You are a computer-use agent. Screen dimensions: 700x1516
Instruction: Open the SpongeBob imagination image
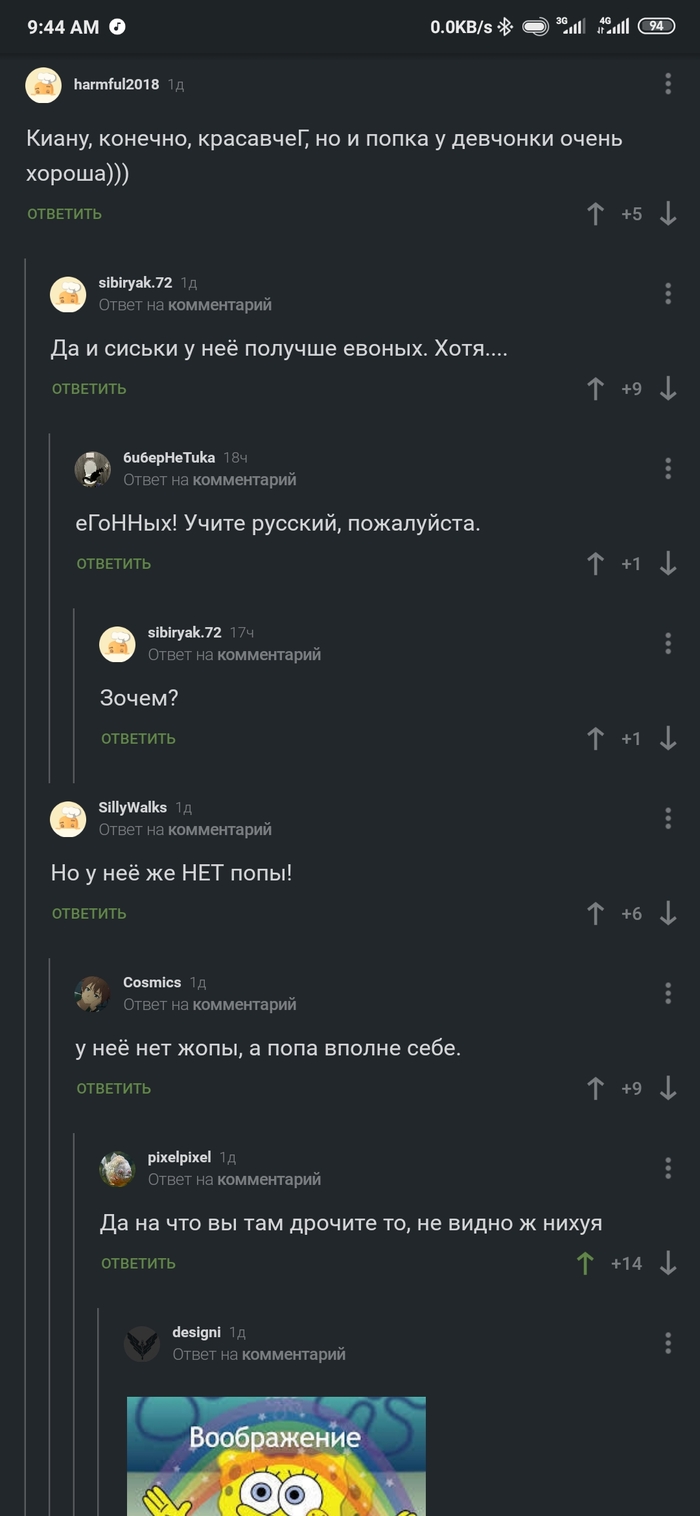(276, 1456)
